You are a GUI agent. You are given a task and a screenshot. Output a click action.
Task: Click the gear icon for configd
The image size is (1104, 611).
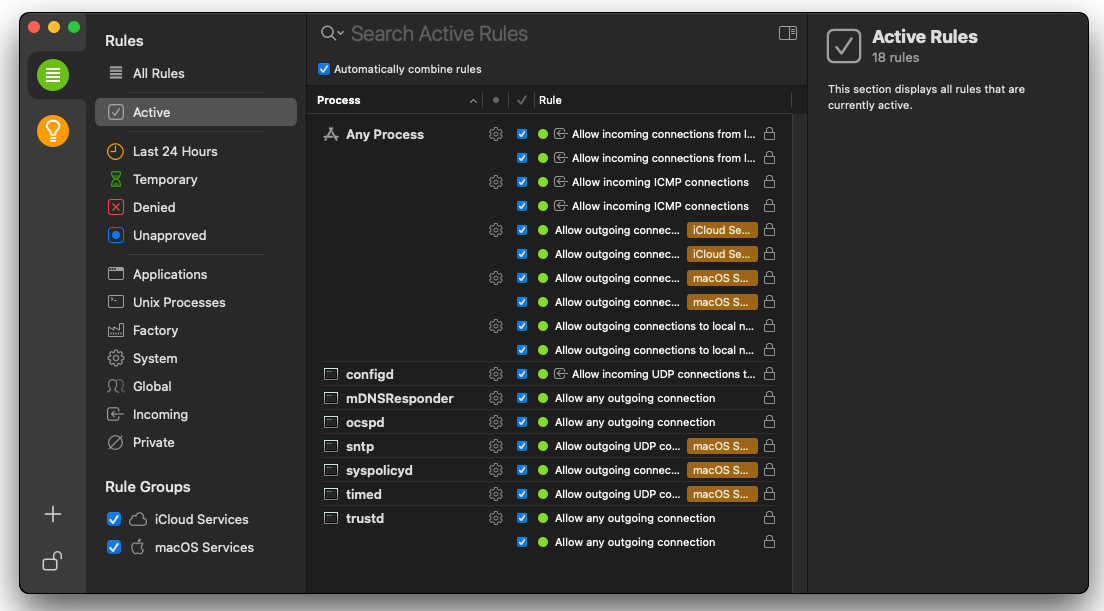[x=495, y=374]
